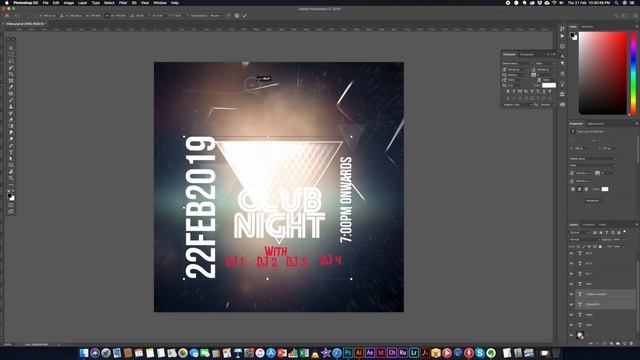The height and width of the screenshot is (360, 640).
Task: Select the Move tool
Action: pyautogui.click(x=11, y=48)
